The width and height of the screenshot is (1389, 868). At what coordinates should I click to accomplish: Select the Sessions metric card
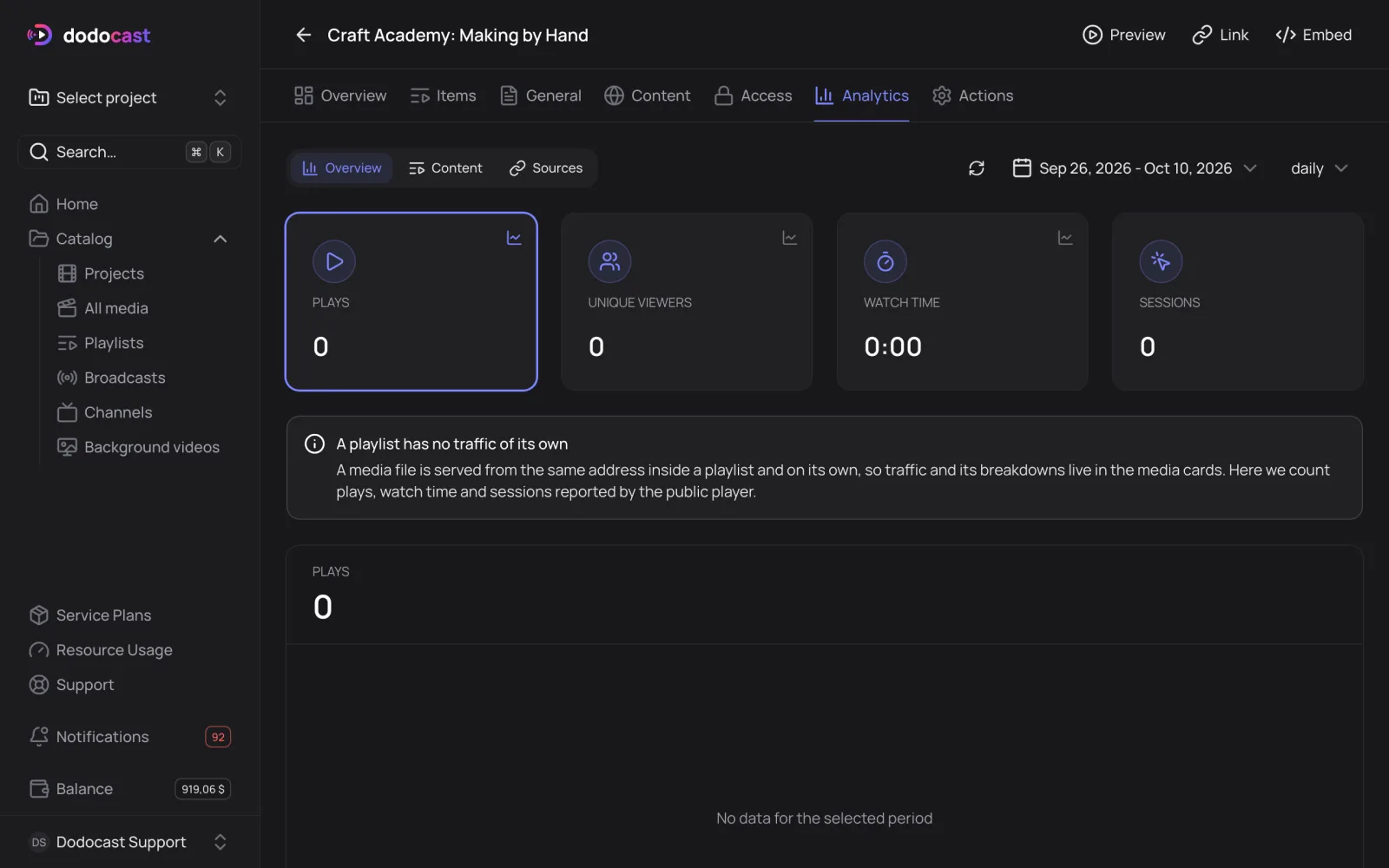pyautogui.click(x=1238, y=301)
